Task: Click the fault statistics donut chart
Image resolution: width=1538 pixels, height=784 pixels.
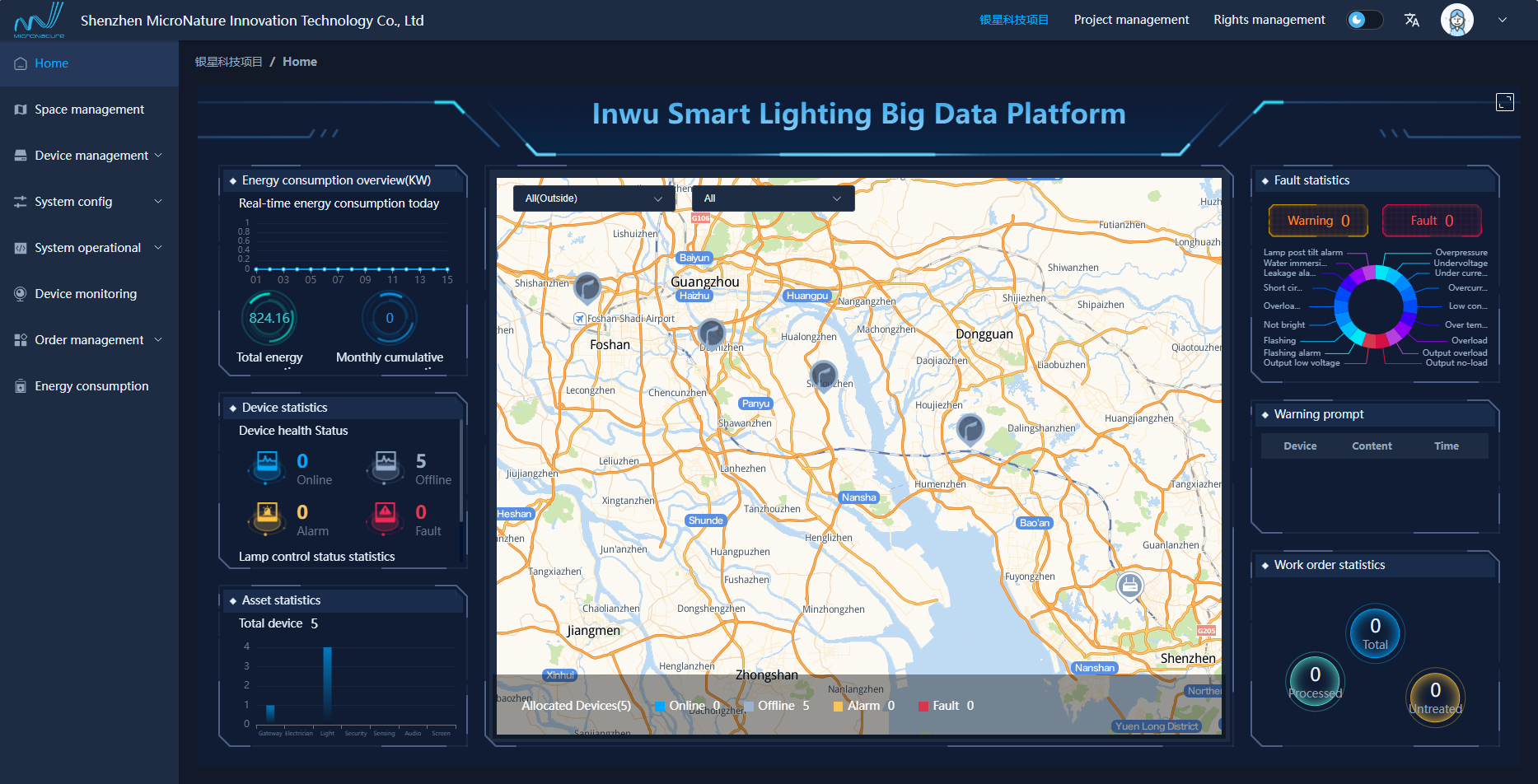Action: click(x=1375, y=306)
